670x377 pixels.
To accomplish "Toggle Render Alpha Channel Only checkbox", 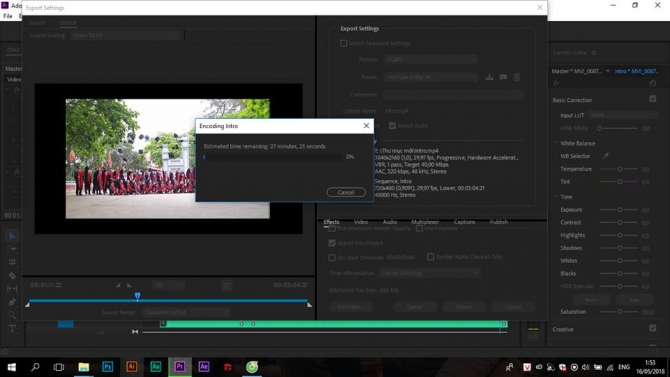I will tap(431, 256).
